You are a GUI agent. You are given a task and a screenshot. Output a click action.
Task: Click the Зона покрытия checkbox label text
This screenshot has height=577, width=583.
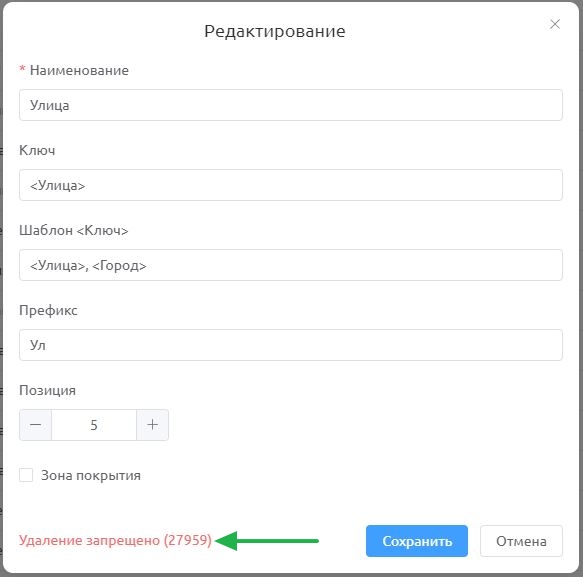pos(91,475)
